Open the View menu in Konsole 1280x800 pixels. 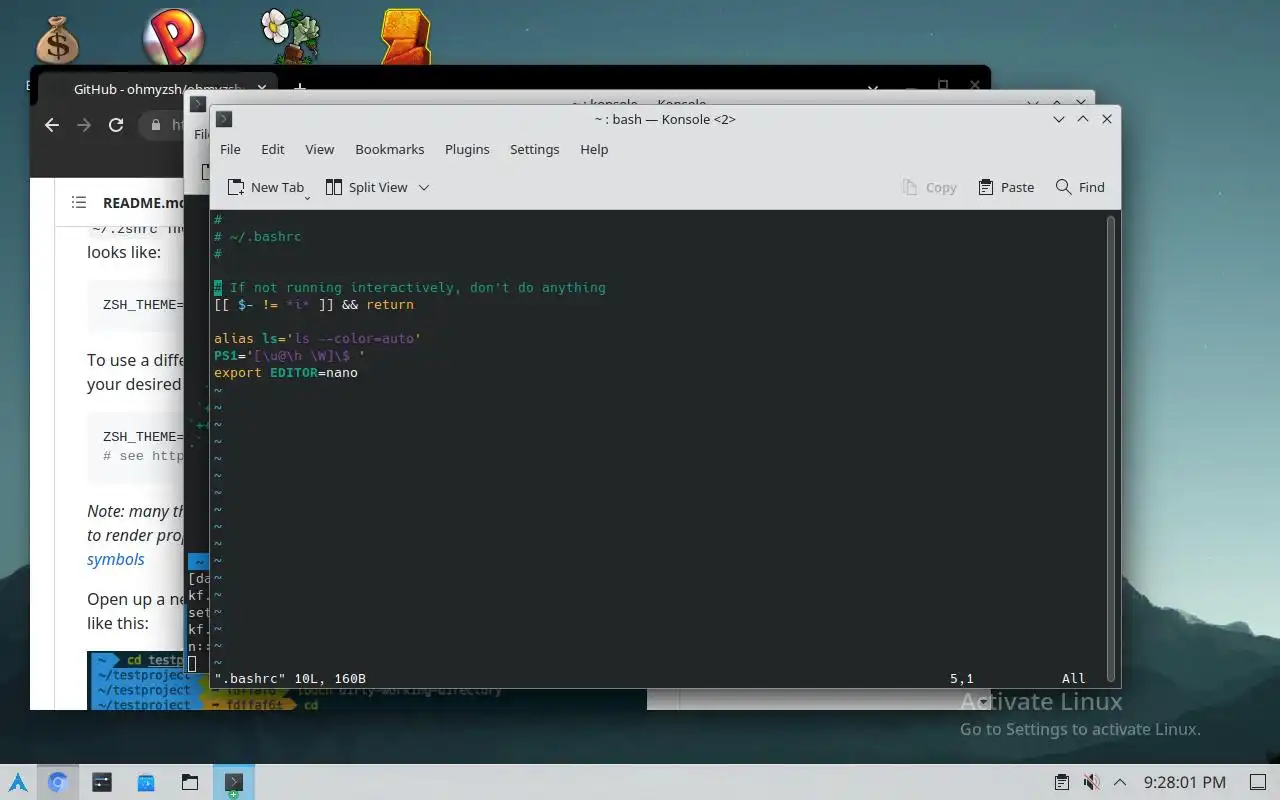pos(319,149)
